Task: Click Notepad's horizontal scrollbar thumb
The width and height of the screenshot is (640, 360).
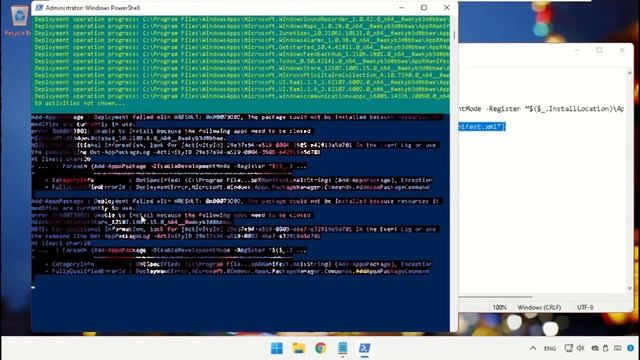Action: (x=496, y=297)
